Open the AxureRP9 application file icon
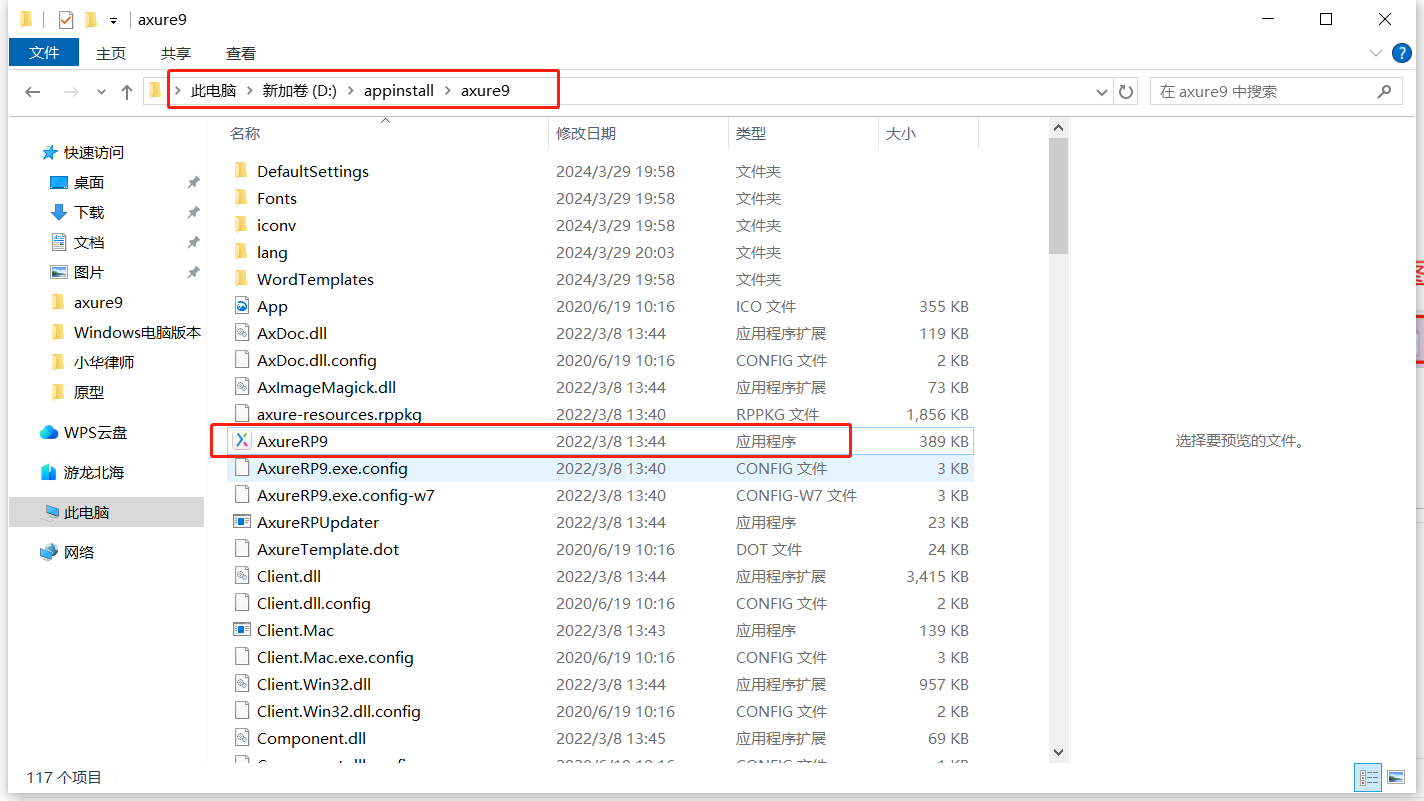Viewport: 1424px width, 801px height. pyautogui.click(x=241, y=441)
